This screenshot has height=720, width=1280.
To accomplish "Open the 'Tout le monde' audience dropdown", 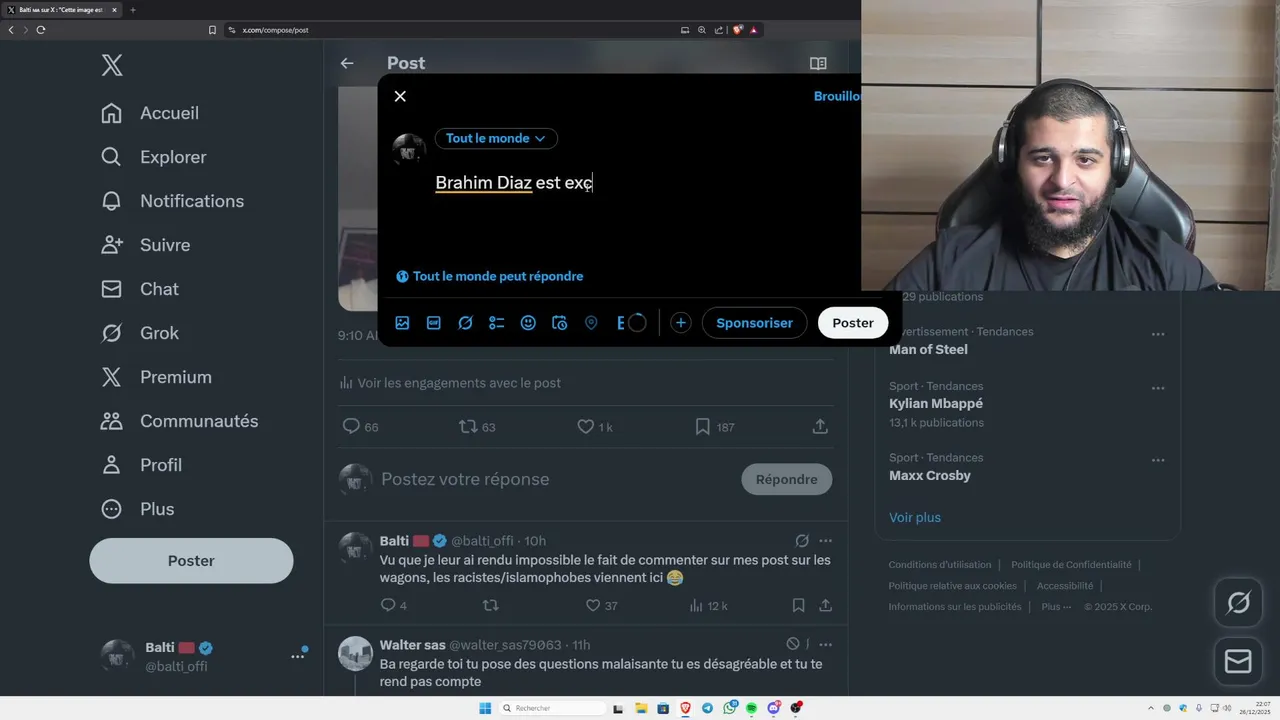I will click(496, 138).
